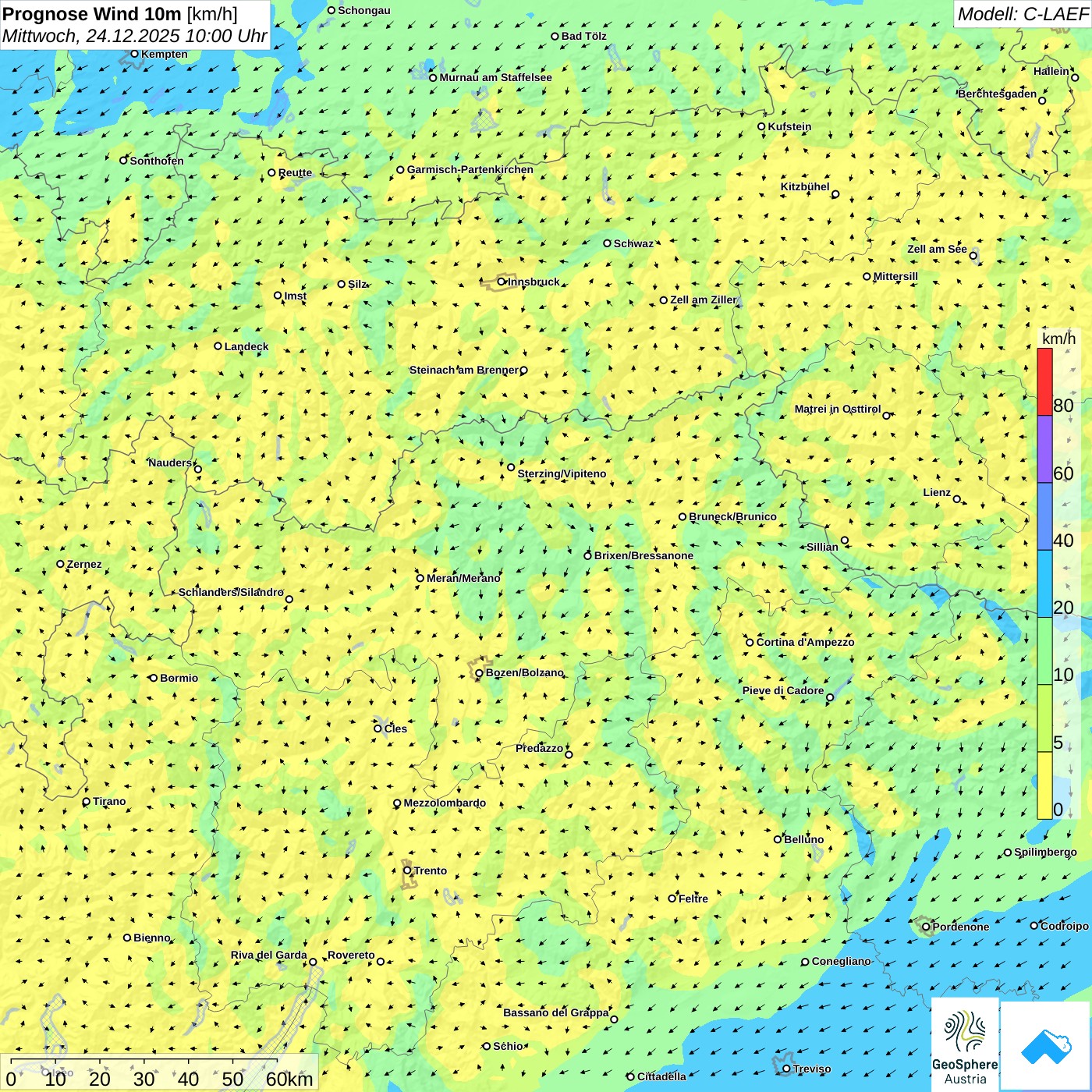Select the purple swatch in the wind legend
The height and width of the screenshot is (1092, 1092).
coord(1044,449)
